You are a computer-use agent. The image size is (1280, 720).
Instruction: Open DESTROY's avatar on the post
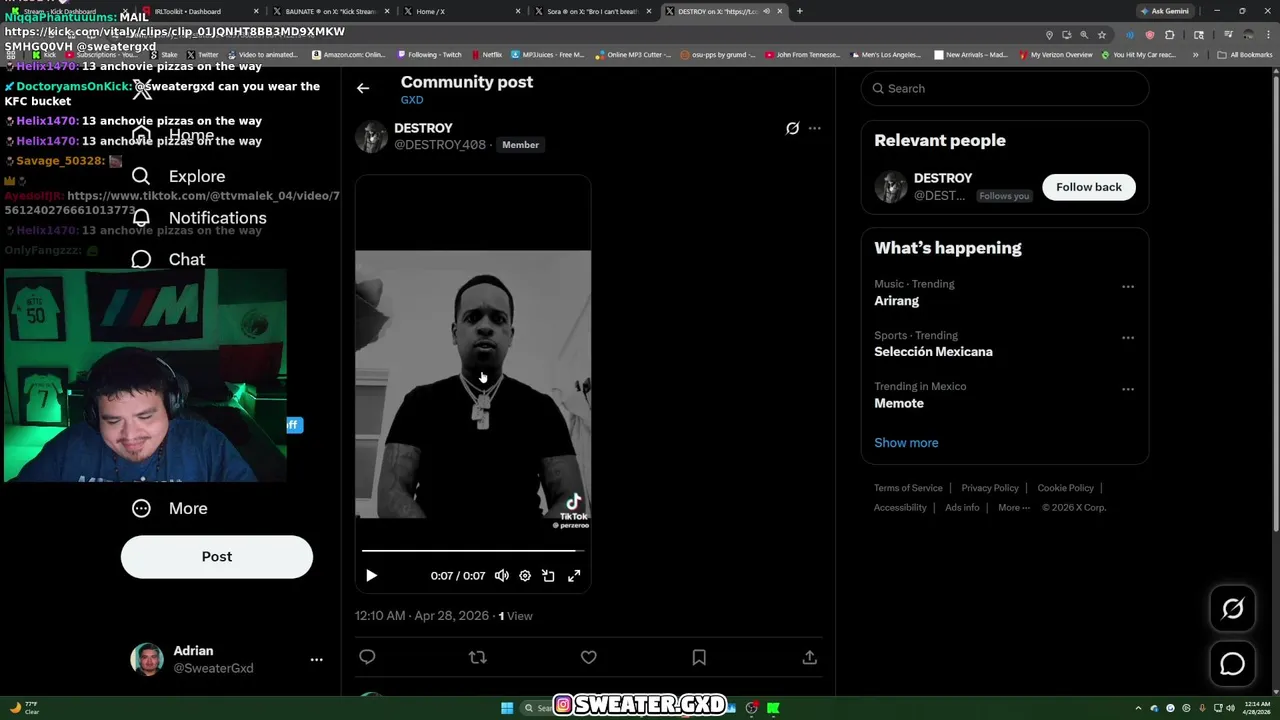click(x=371, y=137)
